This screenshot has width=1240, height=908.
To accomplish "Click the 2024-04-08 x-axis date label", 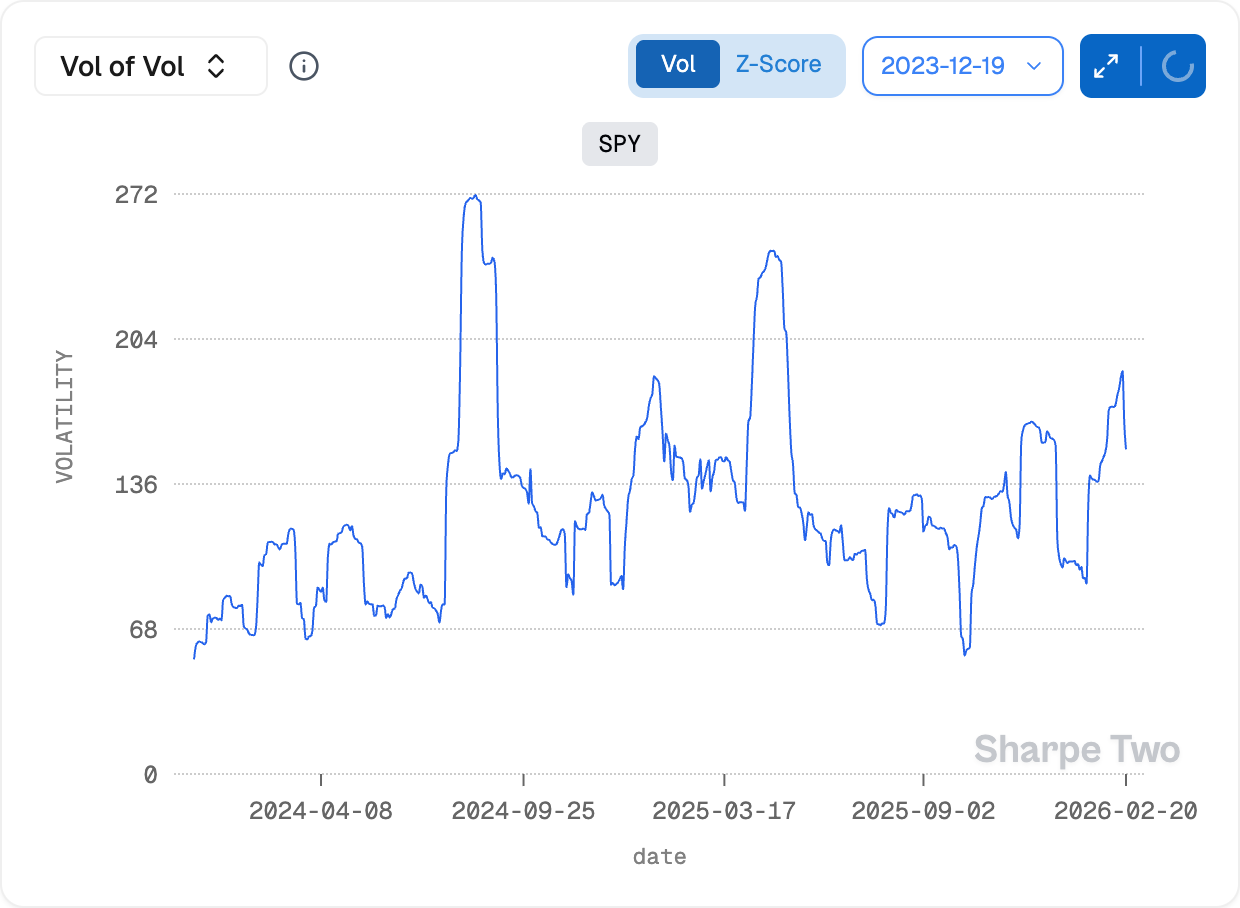I will click(321, 811).
